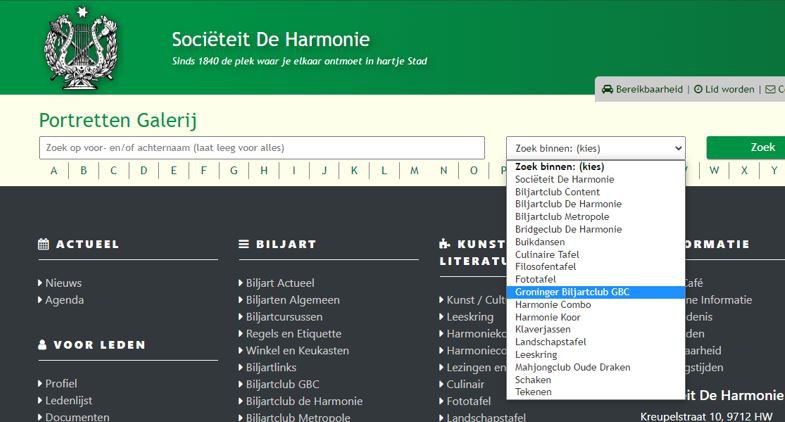The width and height of the screenshot is (785, 422).
Task: Open the Culinair footer link
Action: (465, 384)
